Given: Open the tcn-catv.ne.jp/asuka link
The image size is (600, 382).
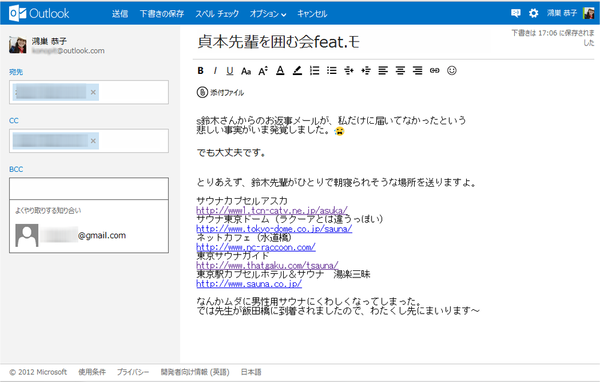Looking at the screenshot, I should (272, 210).
